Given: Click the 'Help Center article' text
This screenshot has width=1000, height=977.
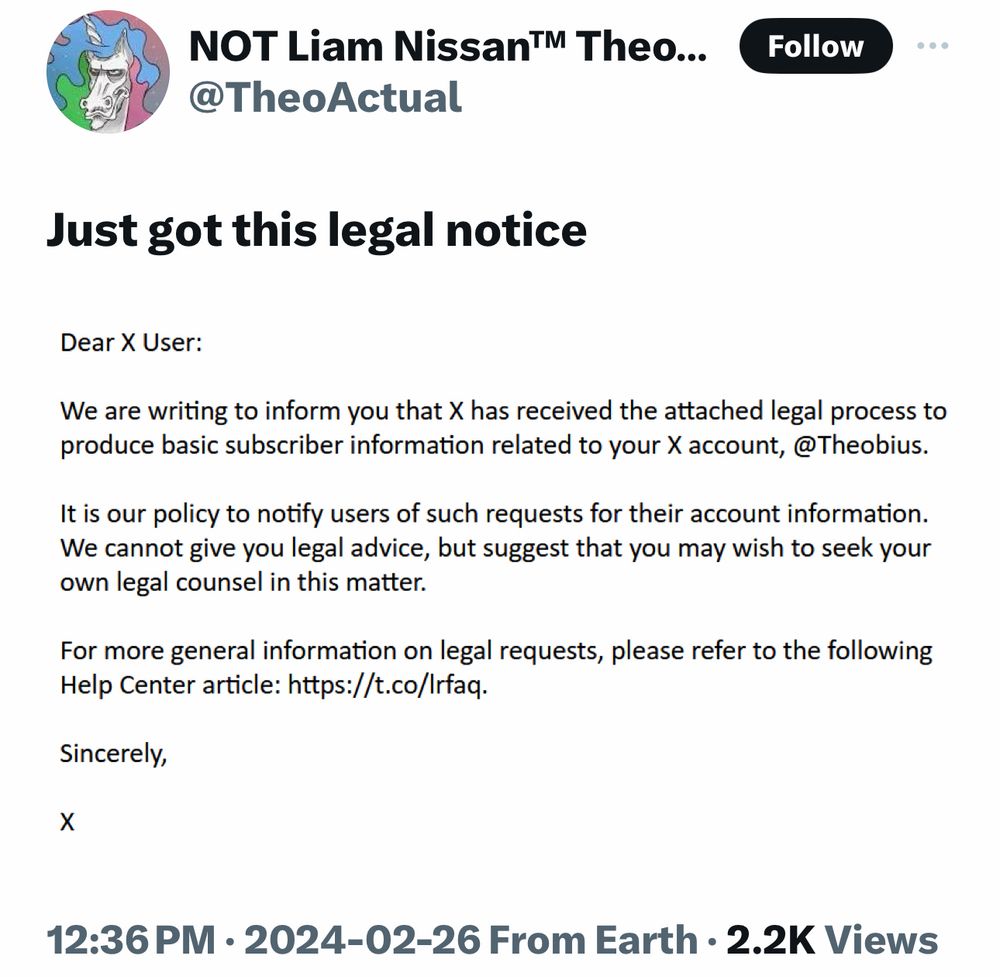Looking at the screenshot, I should (170, 686).
